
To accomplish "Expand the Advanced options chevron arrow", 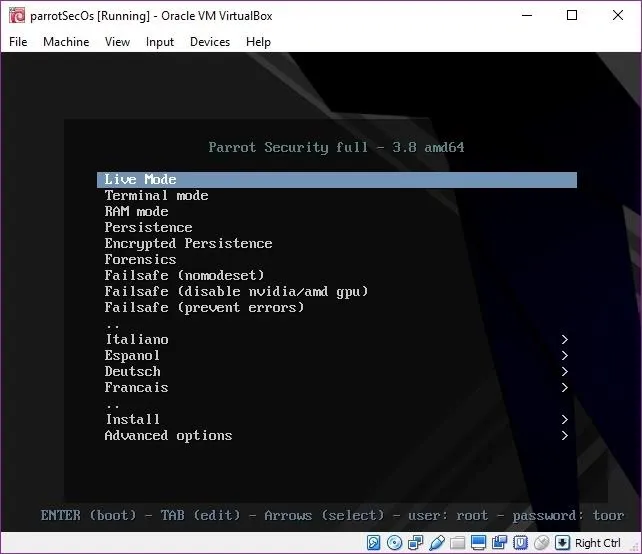I will pos(565,435).
